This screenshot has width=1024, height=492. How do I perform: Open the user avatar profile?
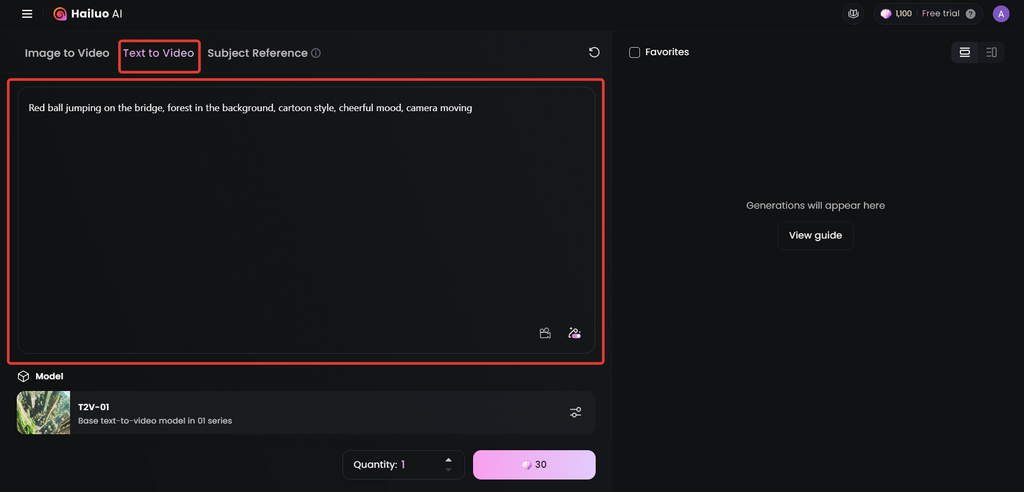tap(1000, 14)
